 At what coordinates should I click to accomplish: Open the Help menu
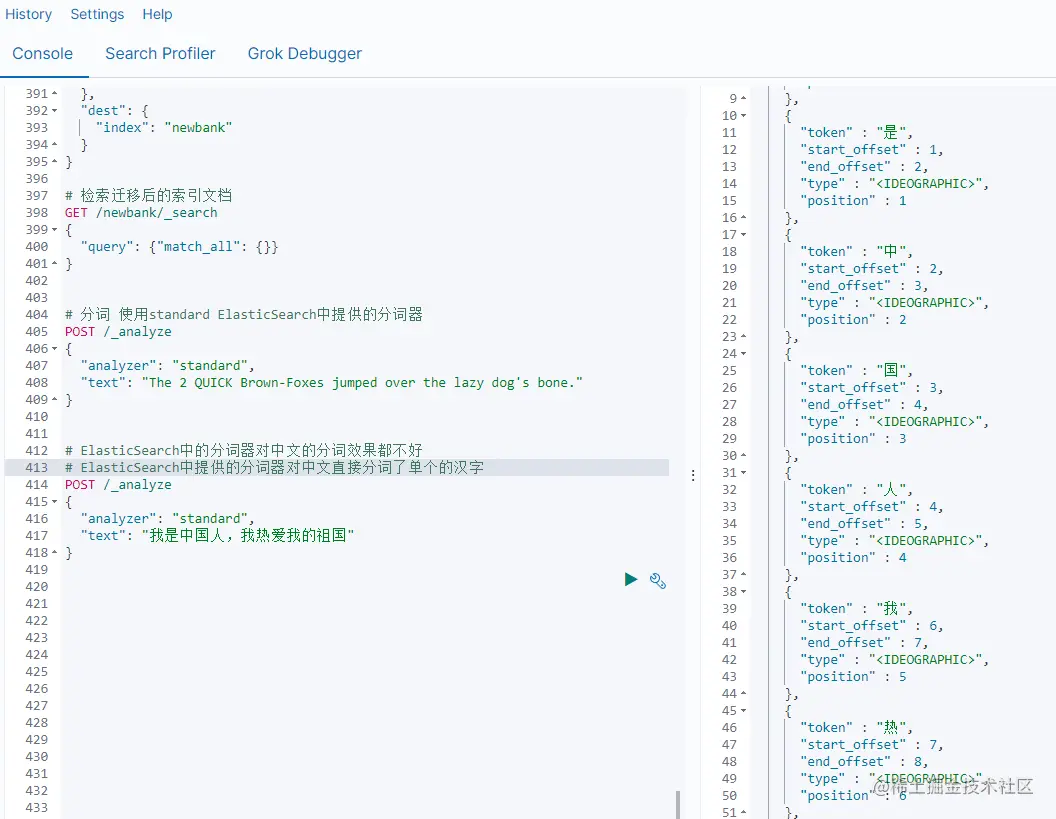coord(157,14)
